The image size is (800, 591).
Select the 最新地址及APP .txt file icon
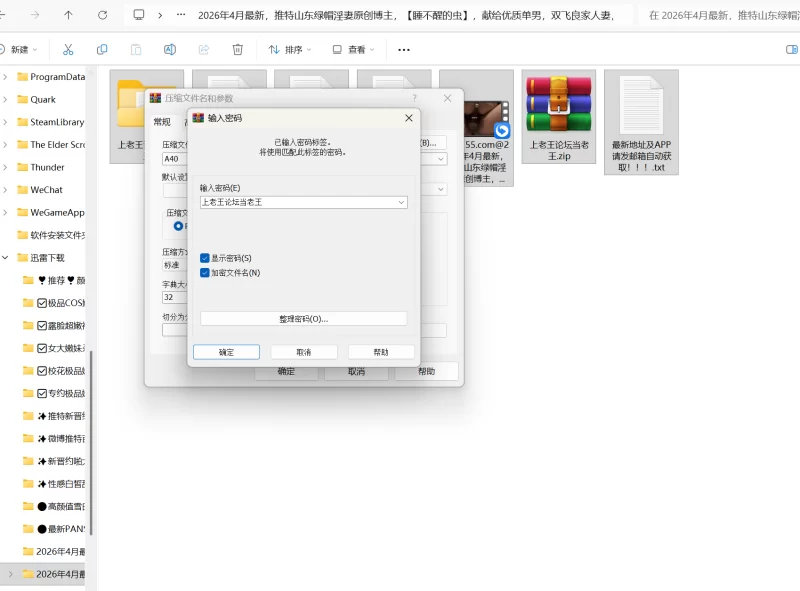pyautogui.click(x=641, y=105)
